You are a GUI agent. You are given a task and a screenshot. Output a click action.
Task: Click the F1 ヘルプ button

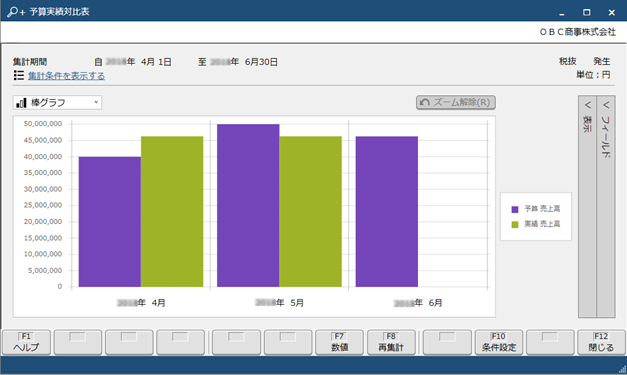tap(26, 342)
